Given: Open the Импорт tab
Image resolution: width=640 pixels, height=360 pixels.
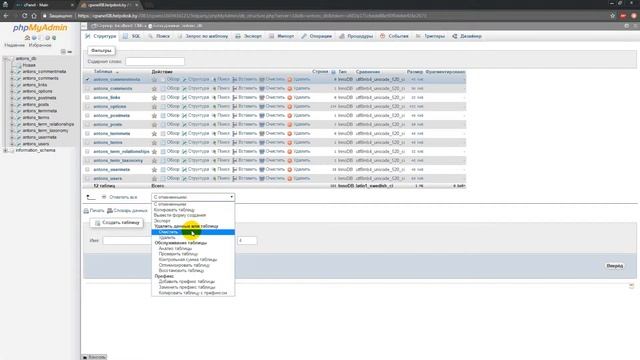Looking at the screenshot, I should click(282, 36).
